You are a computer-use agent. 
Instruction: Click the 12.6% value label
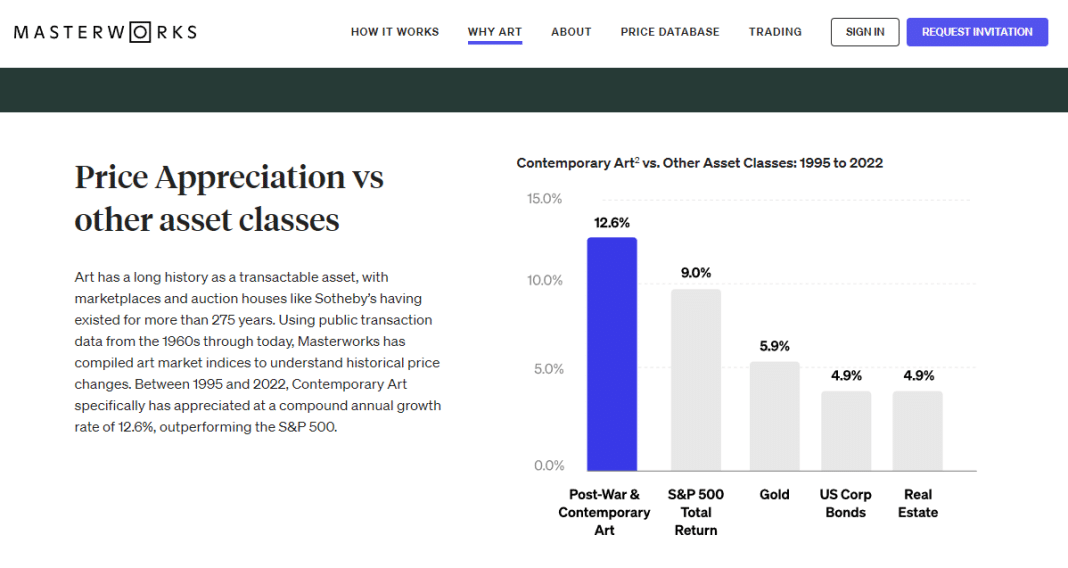pos(612,223)
